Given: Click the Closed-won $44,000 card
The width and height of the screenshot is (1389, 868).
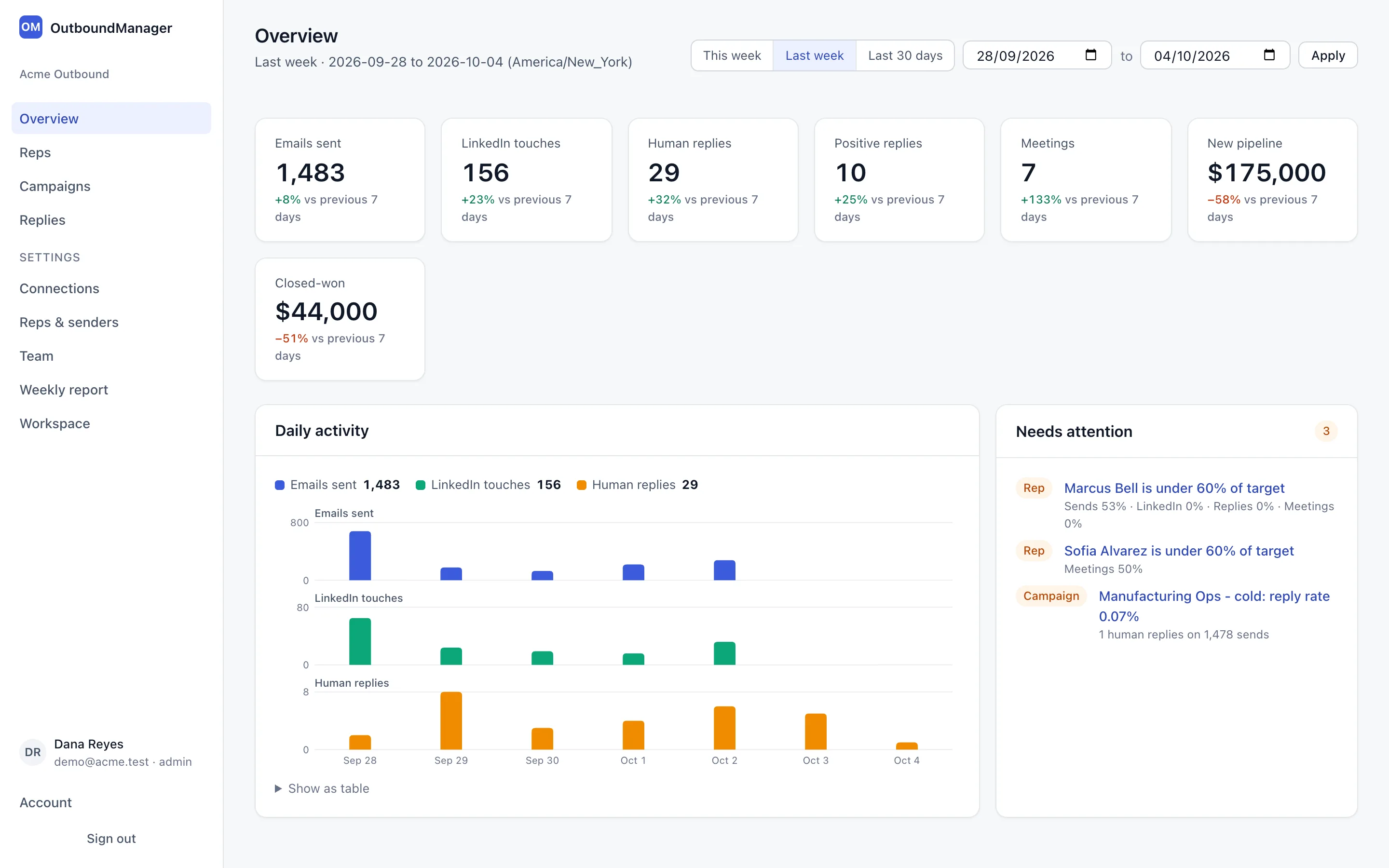Looking at the screenshot, I should click(x=340, y=319).
